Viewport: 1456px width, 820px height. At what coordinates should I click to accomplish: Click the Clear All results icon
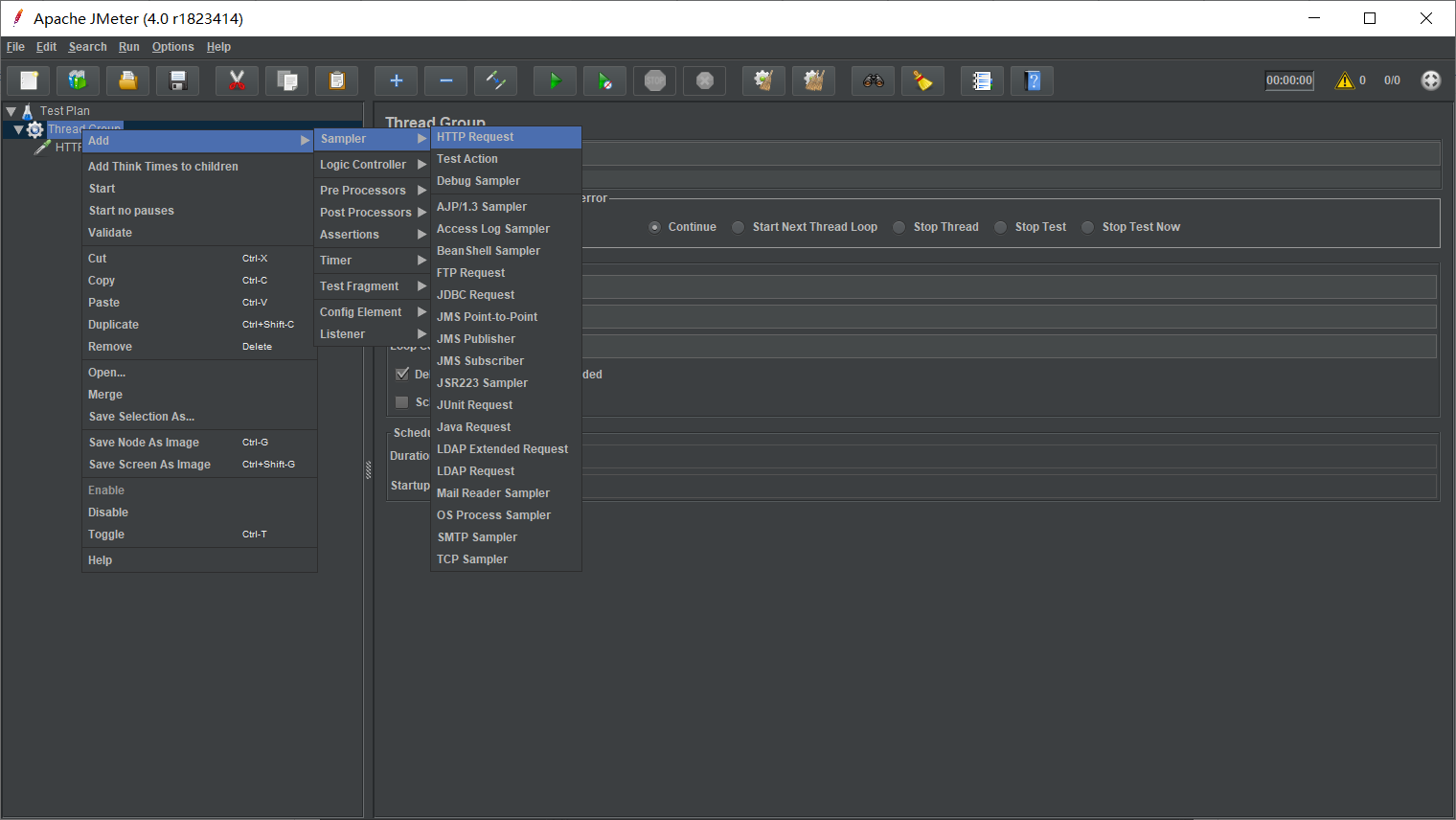pos(813,81)
